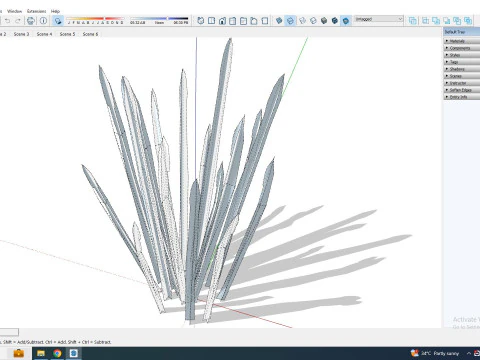
Task: Click the Undo arrow icon
Action: [7, 21]
